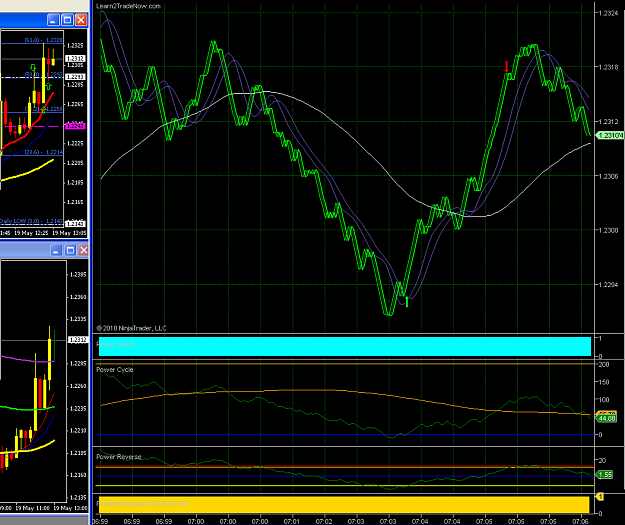Click the '19 May 12:25' time label
Image resolution: width=625 pixels, height=525 pixels.
tap(31, 233)
